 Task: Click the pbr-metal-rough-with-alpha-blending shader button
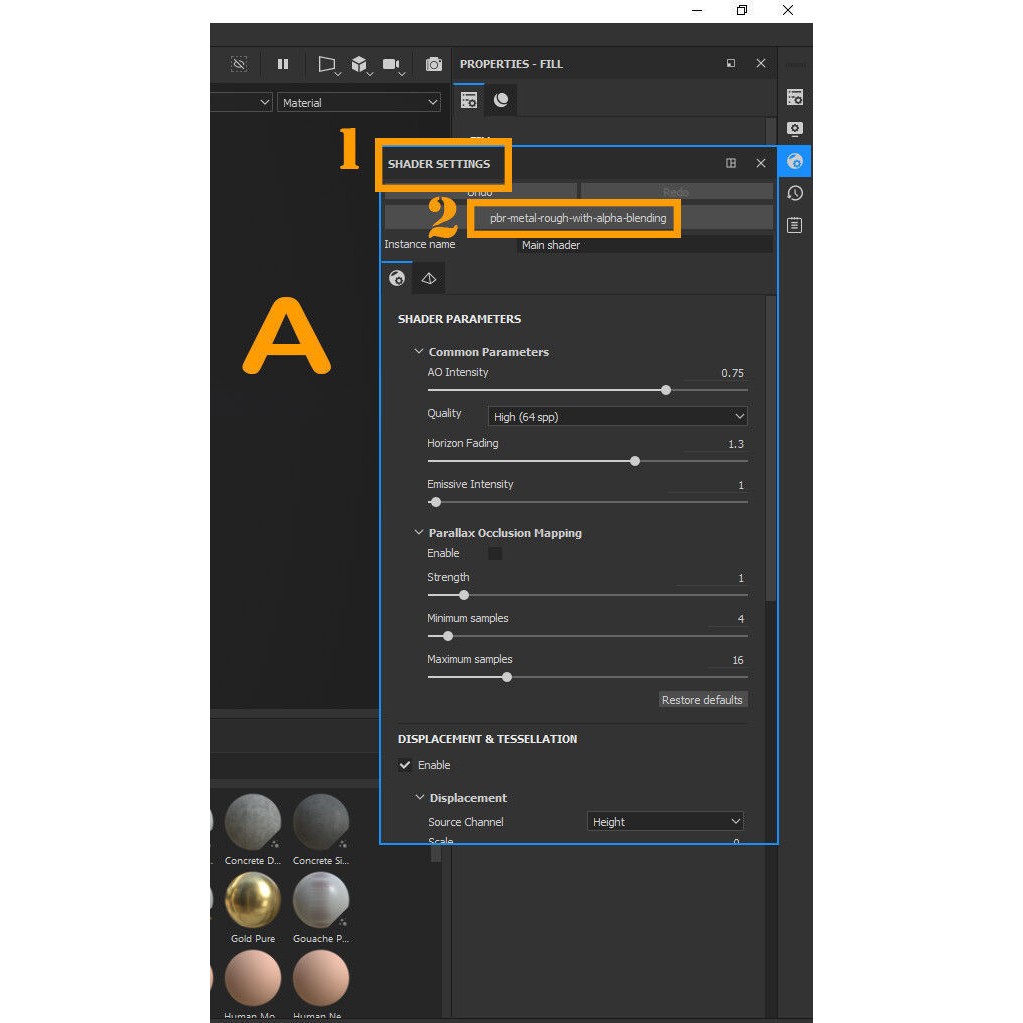(578, 218)
